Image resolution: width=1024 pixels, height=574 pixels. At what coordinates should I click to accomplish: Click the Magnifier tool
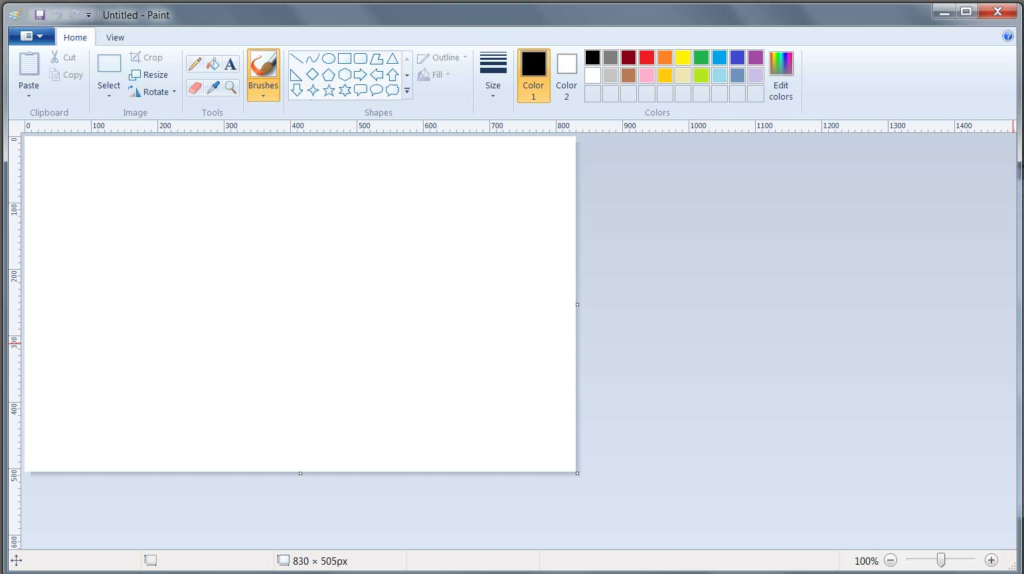[230, 88]
